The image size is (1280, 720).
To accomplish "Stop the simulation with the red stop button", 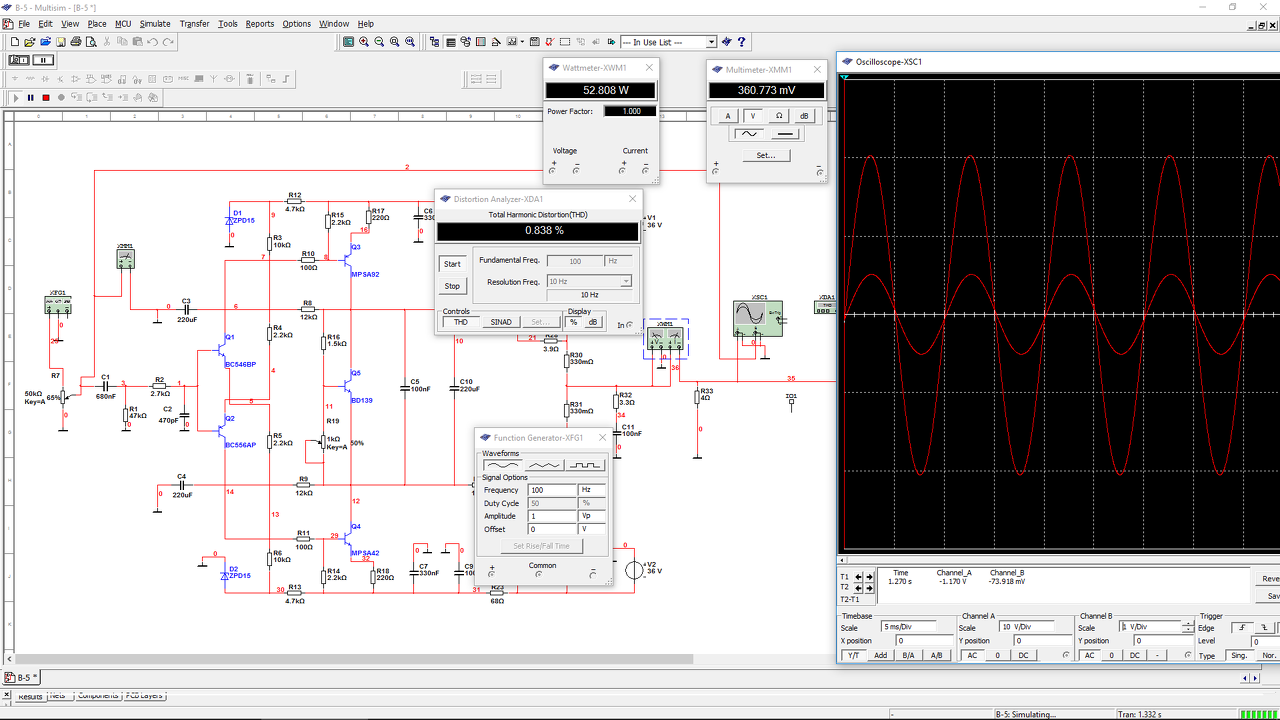I will (x=46, y=98).
